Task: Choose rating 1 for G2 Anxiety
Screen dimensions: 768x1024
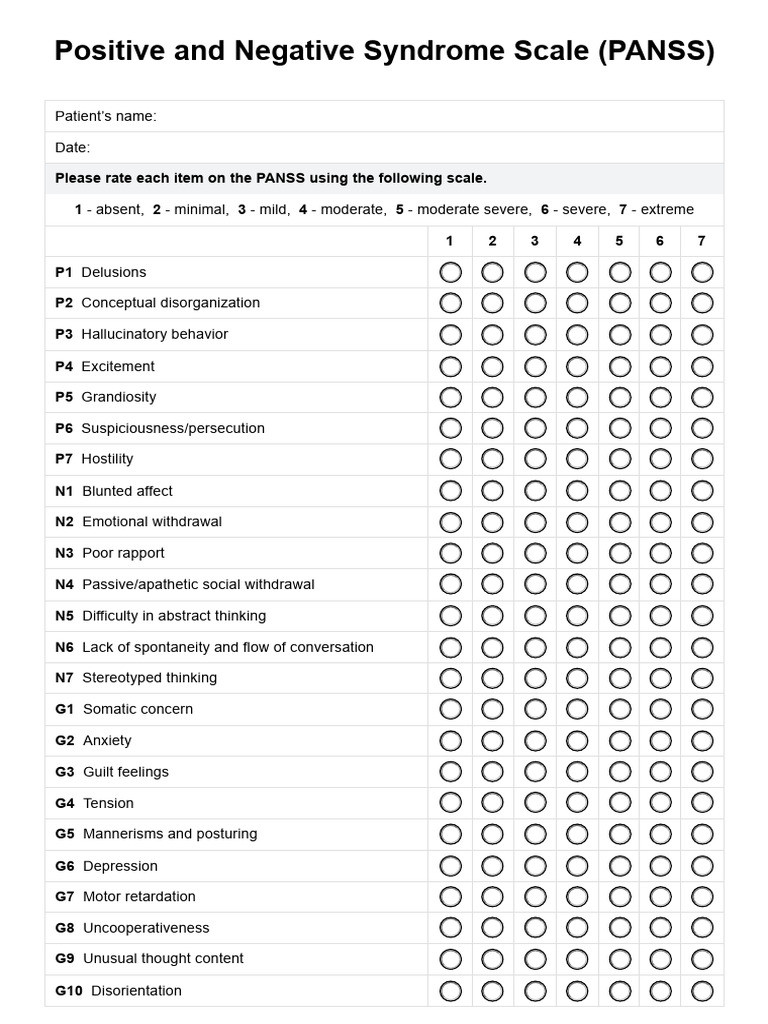Action: tap(450, 741)
